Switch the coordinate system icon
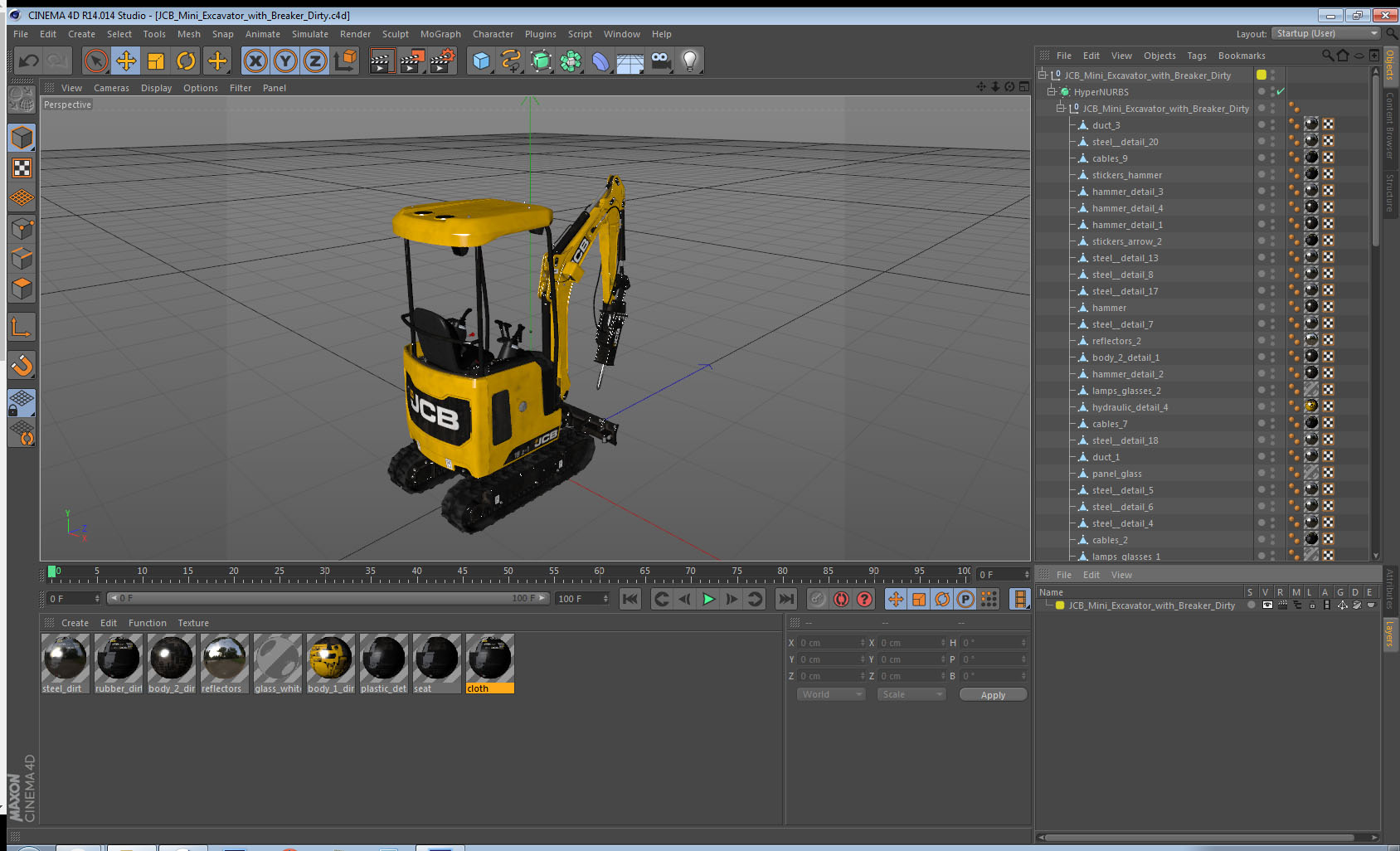The width and height of the screenshot is (1400, 851). pos(345,61)
